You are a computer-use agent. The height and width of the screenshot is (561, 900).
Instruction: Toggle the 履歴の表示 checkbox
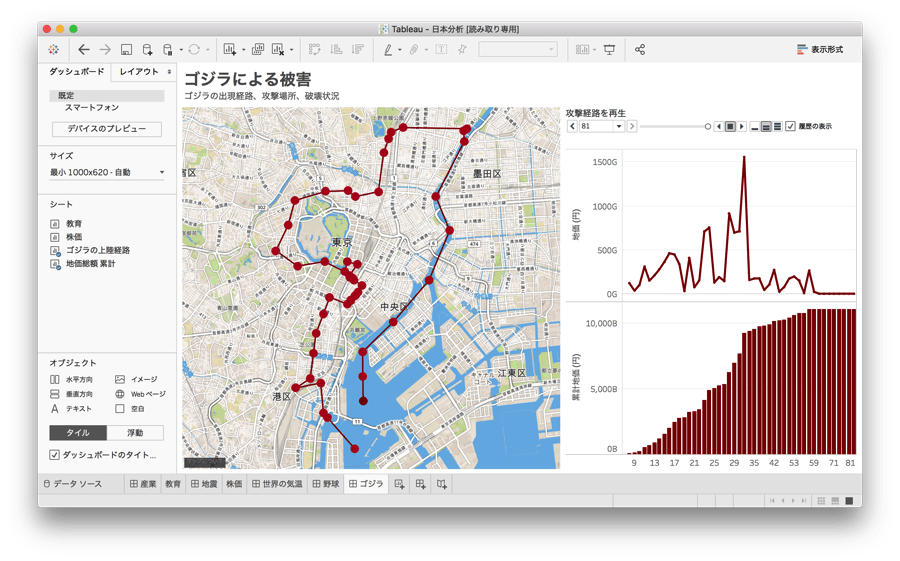tap(790, 127)
